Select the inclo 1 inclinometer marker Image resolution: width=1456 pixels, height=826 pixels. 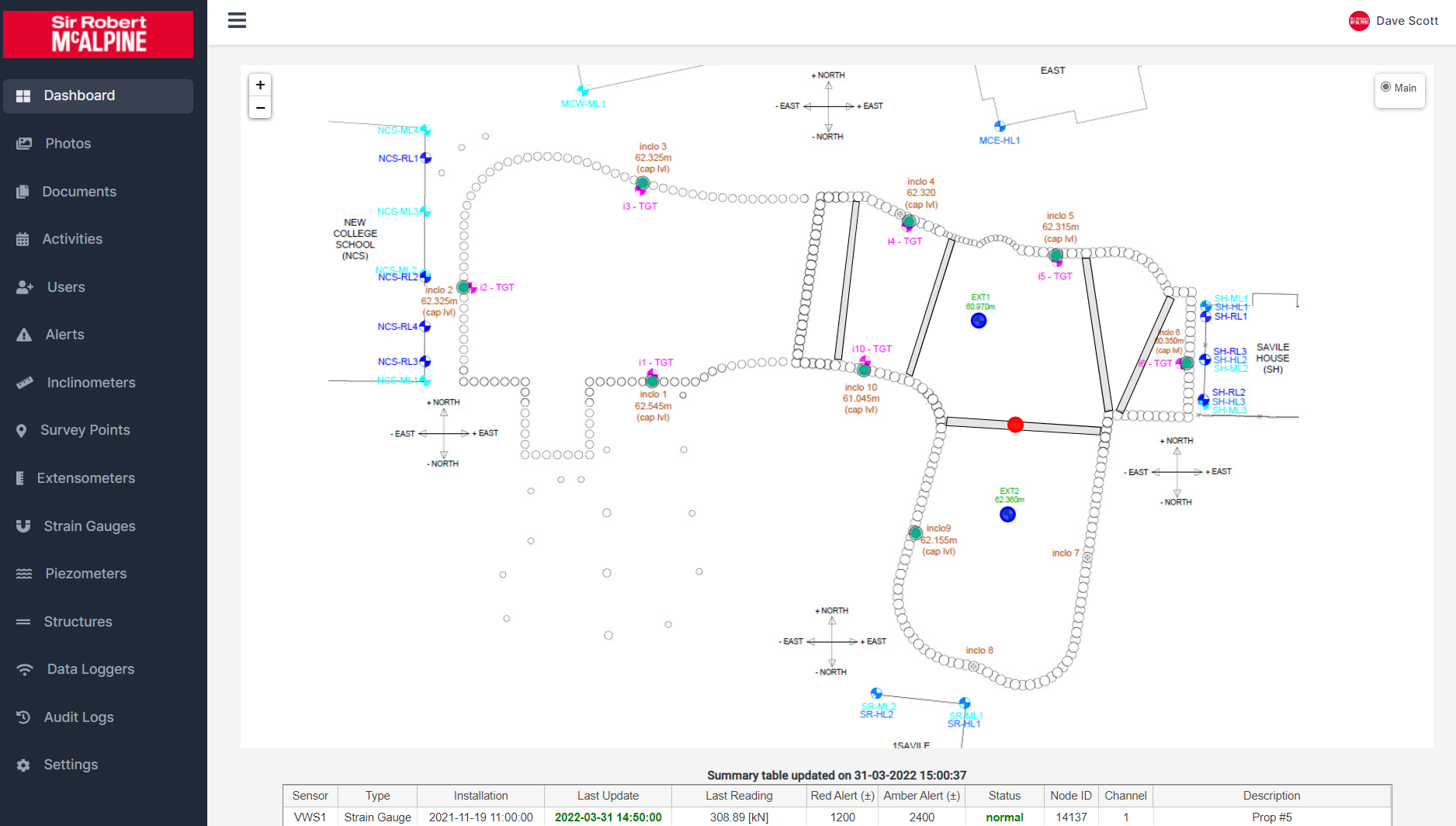(x=652, y=381)
